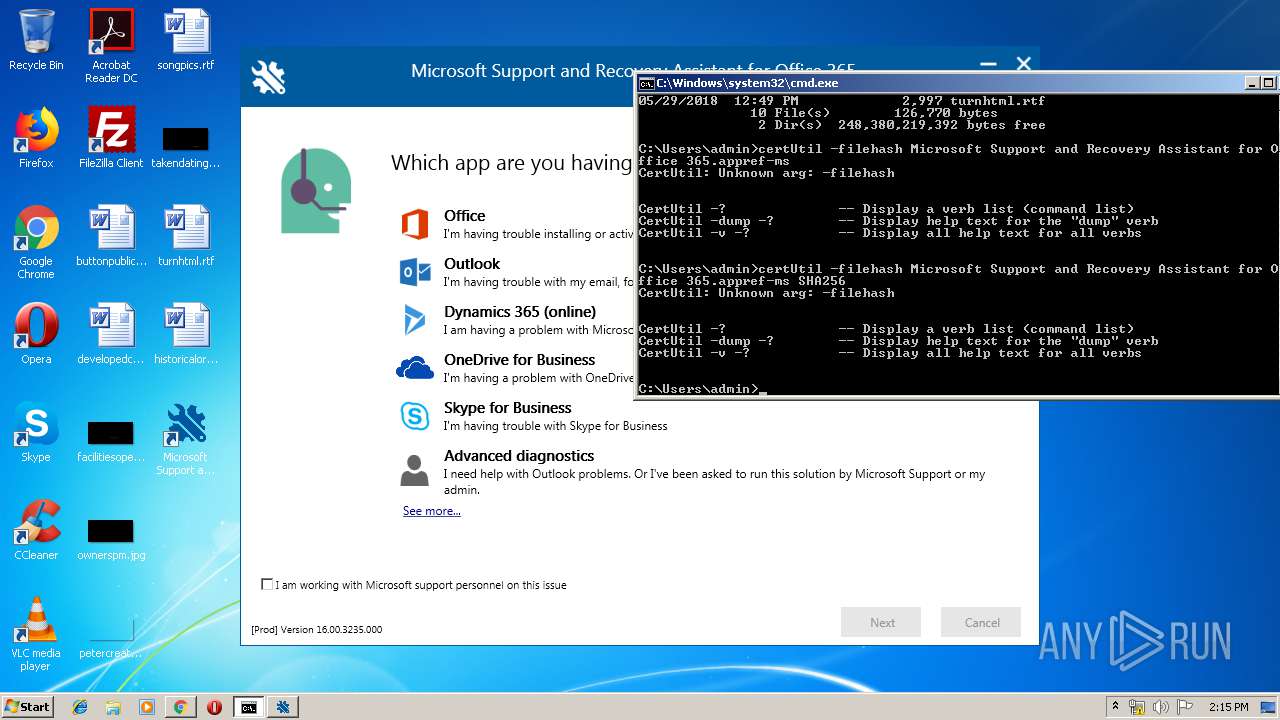
Task: Select the turnhtml.rtf desktop file
Action: pos(186,236)
